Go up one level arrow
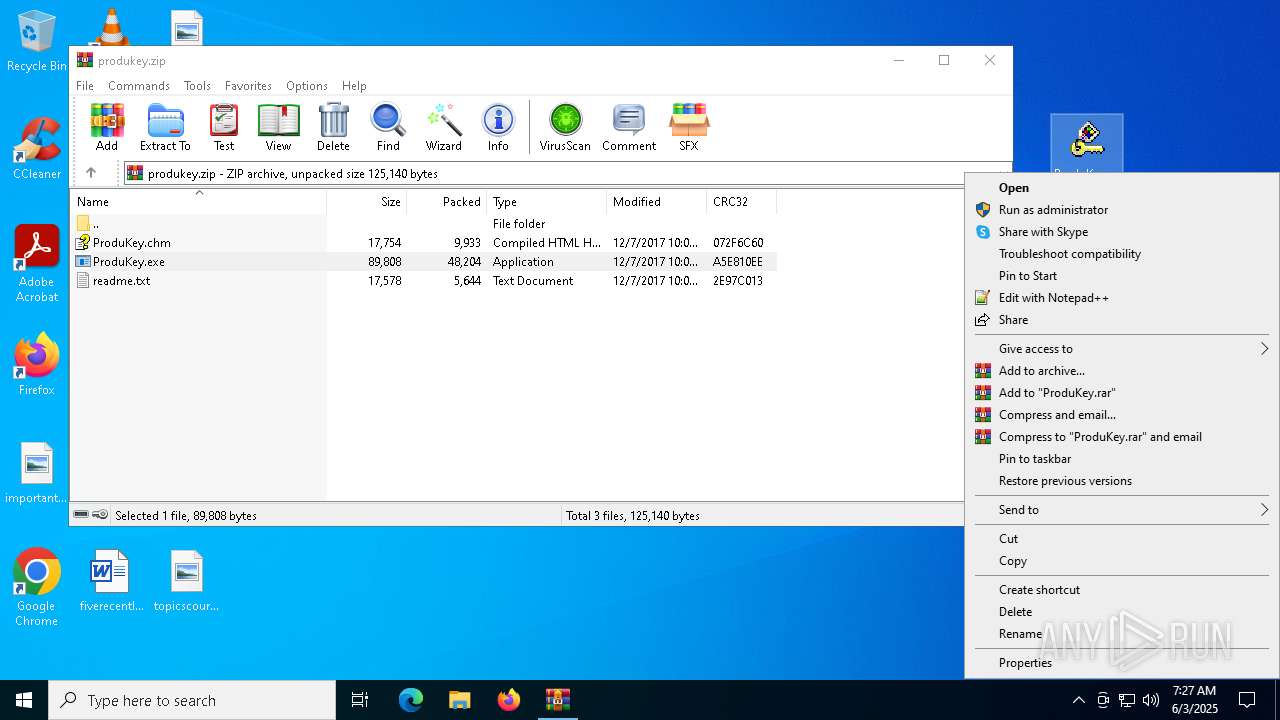The image size is (1280, 720). 91,173
